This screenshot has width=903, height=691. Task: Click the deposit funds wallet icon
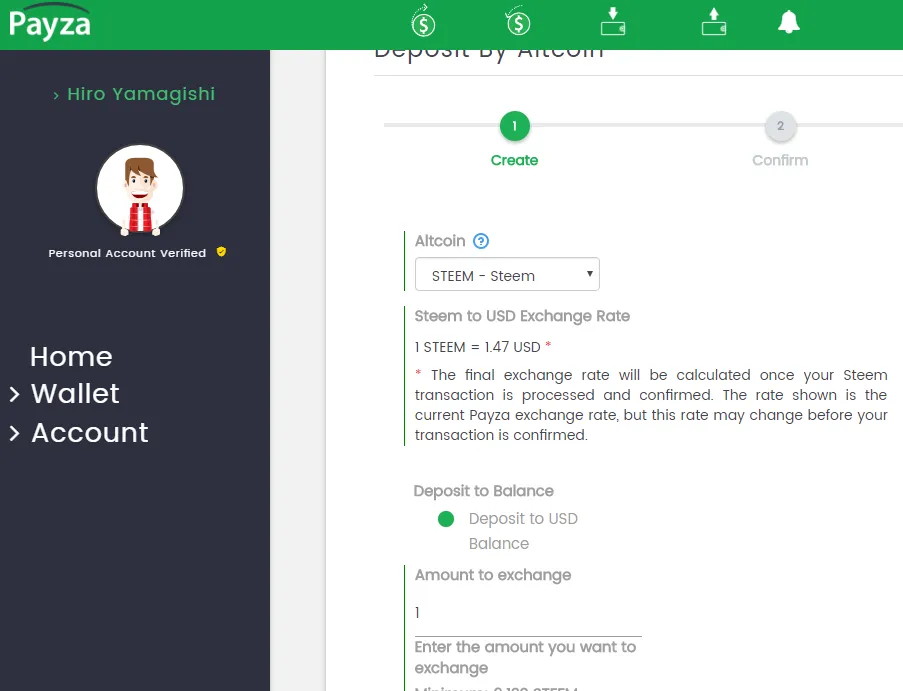click(x=613, y=21)
